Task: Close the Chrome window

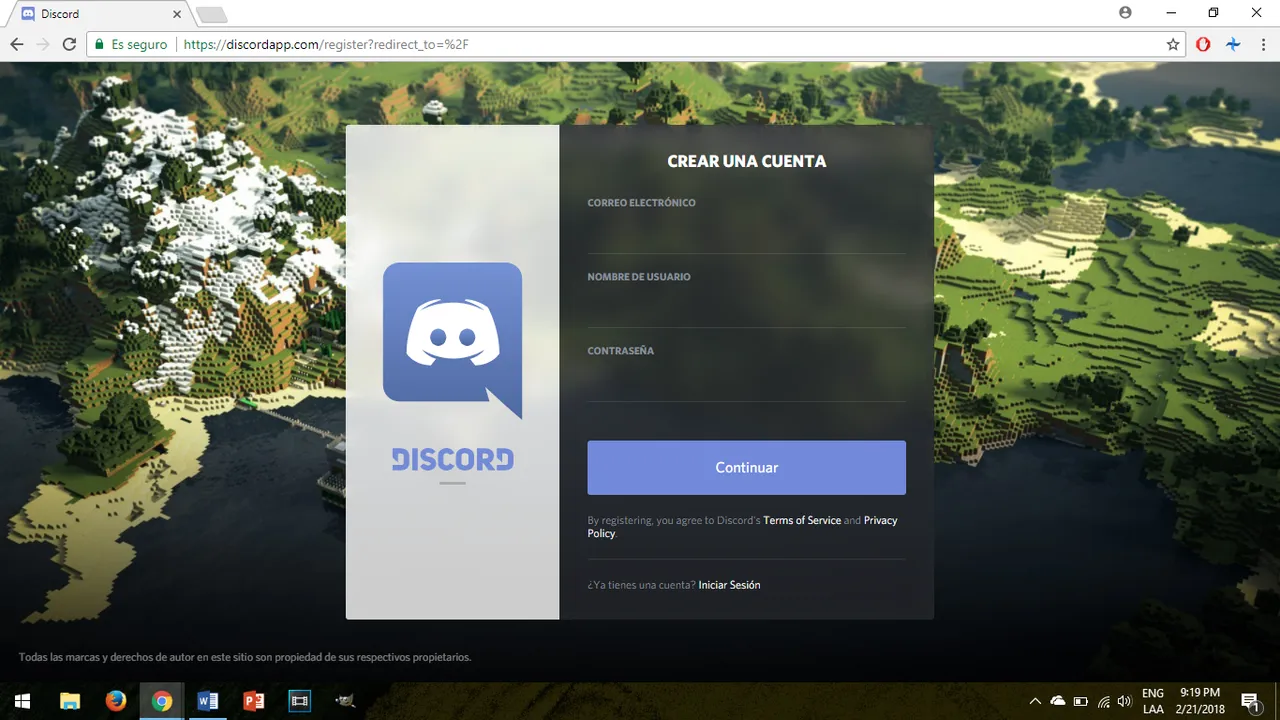Action: [1257, 13]
